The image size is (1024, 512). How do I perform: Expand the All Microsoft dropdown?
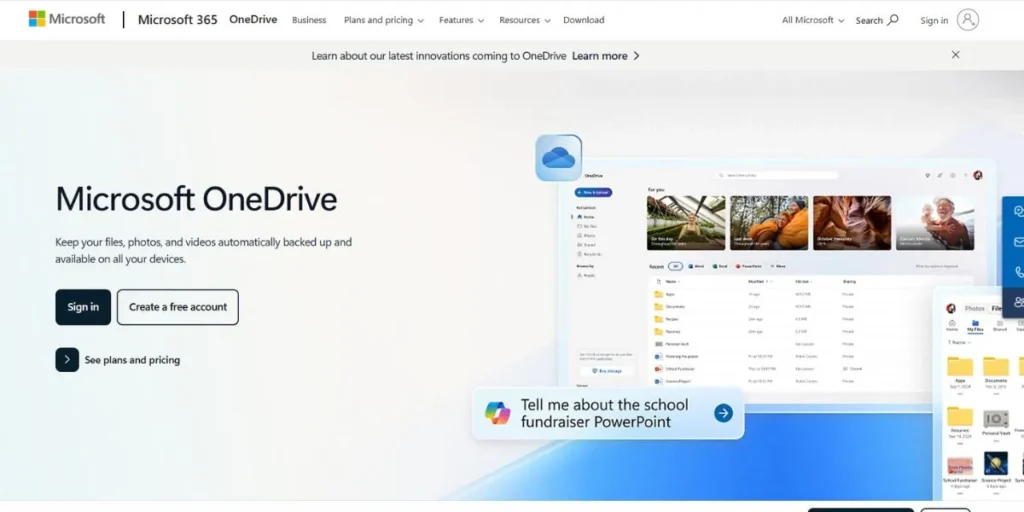pos(813,20)
